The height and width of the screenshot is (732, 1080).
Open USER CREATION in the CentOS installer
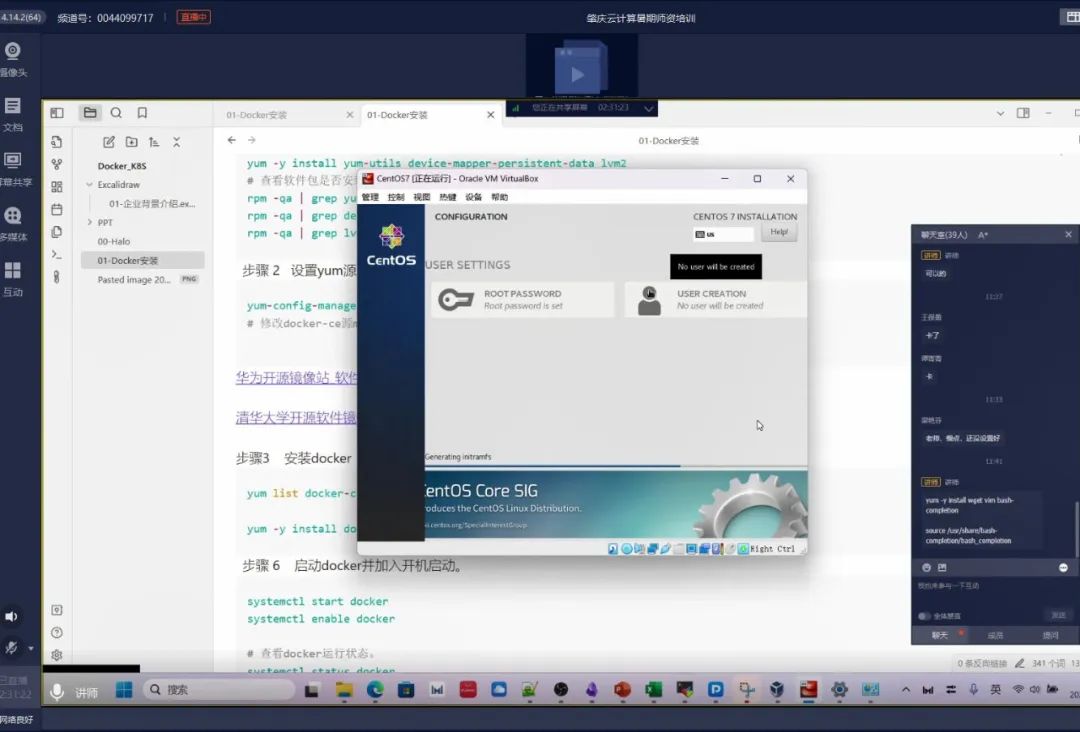(711, 299)
